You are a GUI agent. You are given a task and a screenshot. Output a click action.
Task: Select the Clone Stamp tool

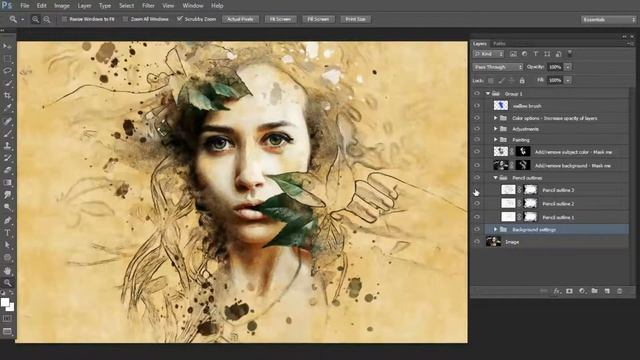tap(7, 145)
